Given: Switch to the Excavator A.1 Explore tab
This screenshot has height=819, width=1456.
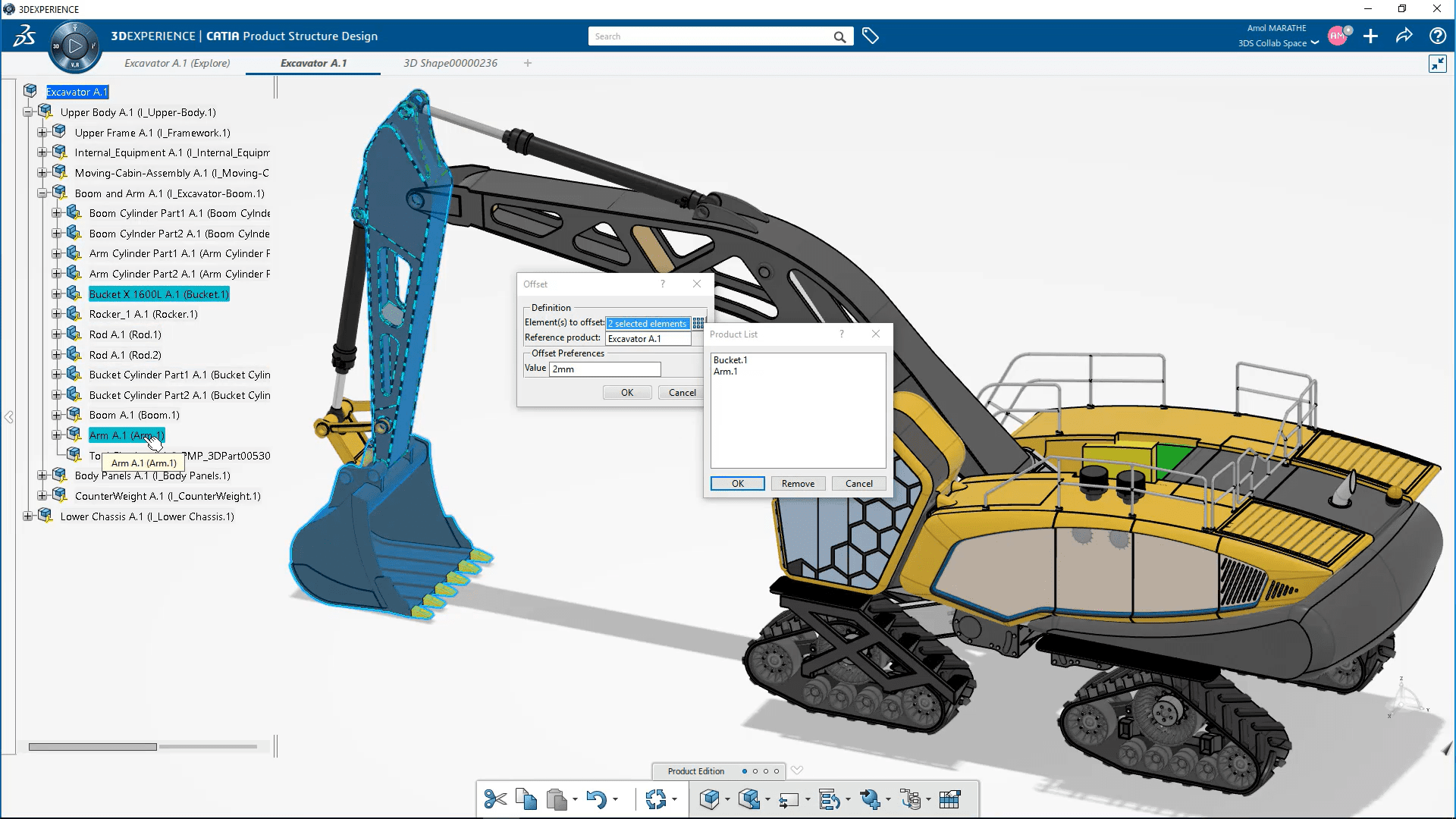Looking at the screenshot, I should [176, 63].
